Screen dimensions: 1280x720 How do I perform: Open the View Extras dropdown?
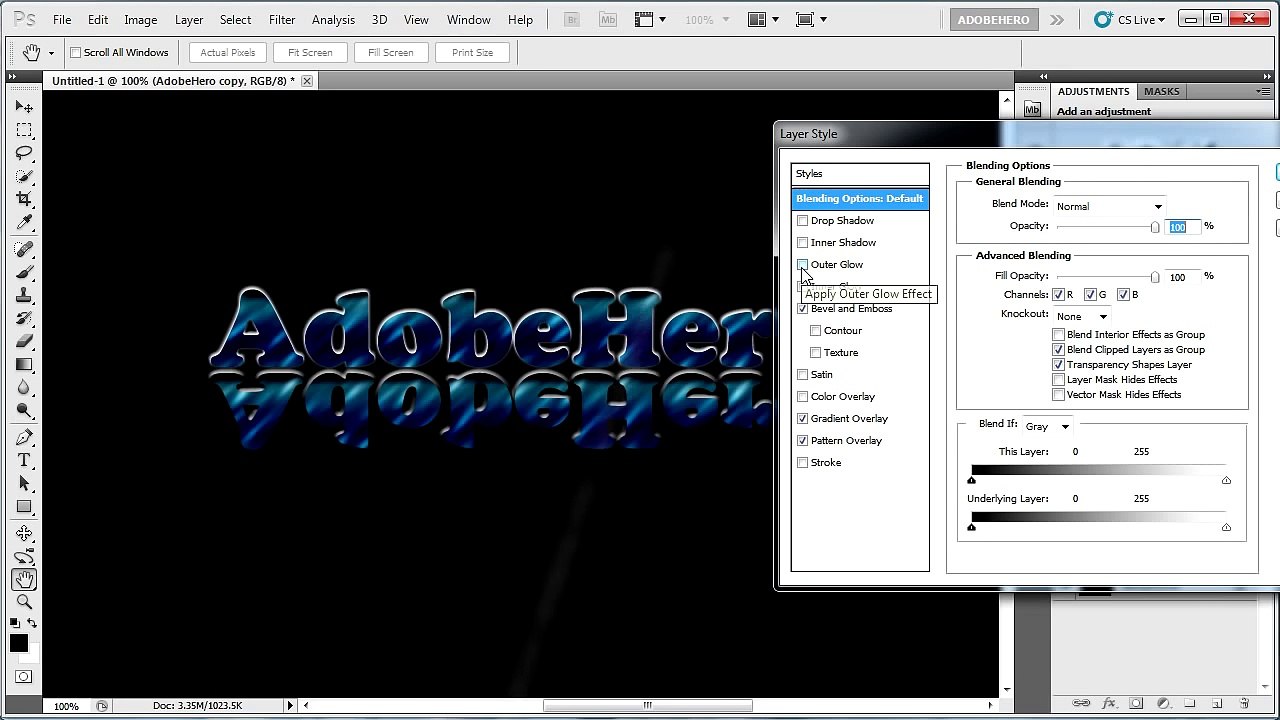650,19
